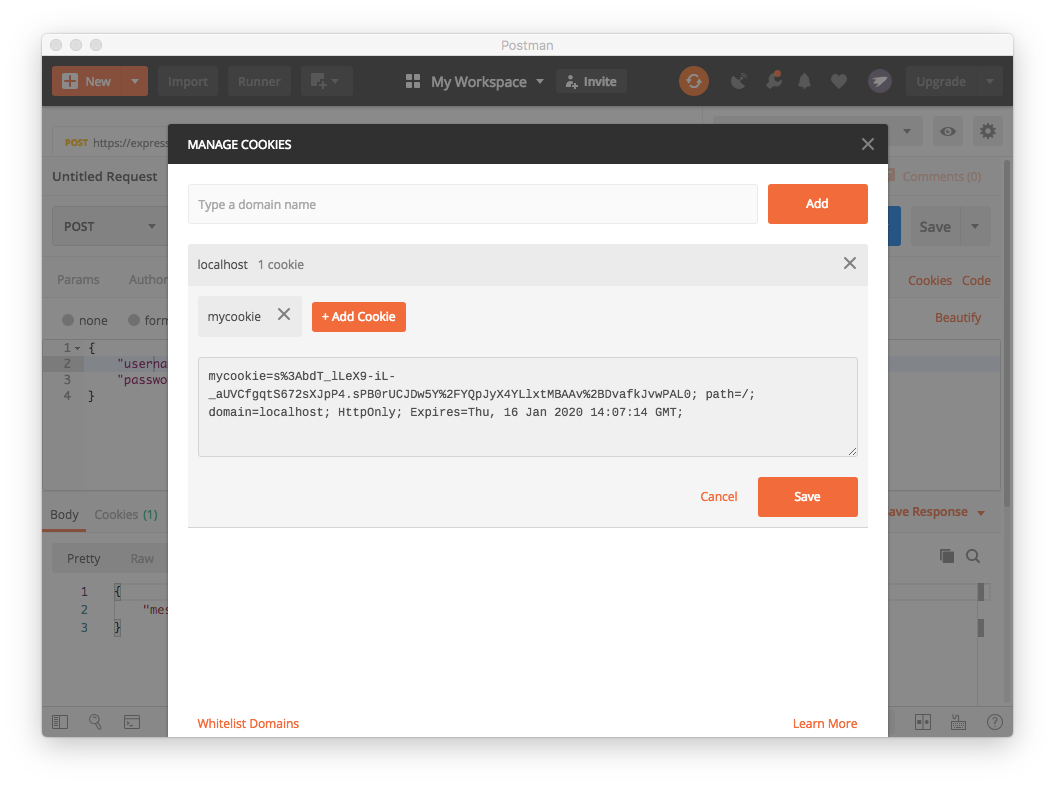Open the Cookies (1) response tab
Screen dimensions: 1055x787
[125, 514]
